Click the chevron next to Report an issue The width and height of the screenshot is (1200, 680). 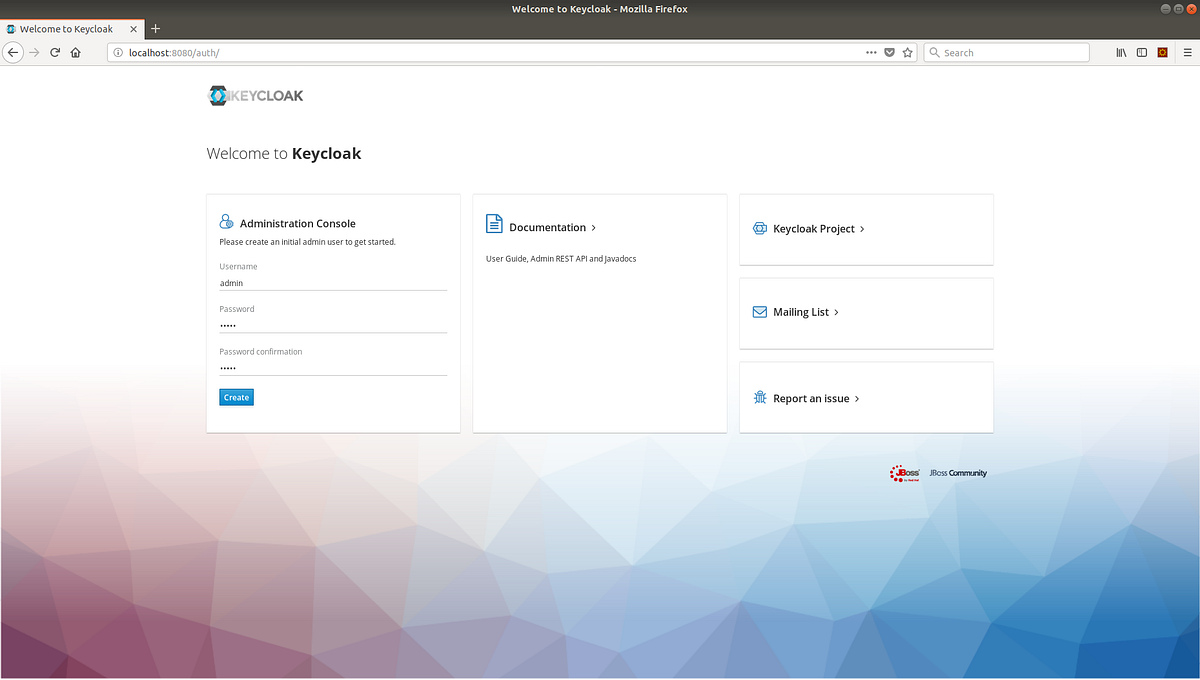[857, 398]
